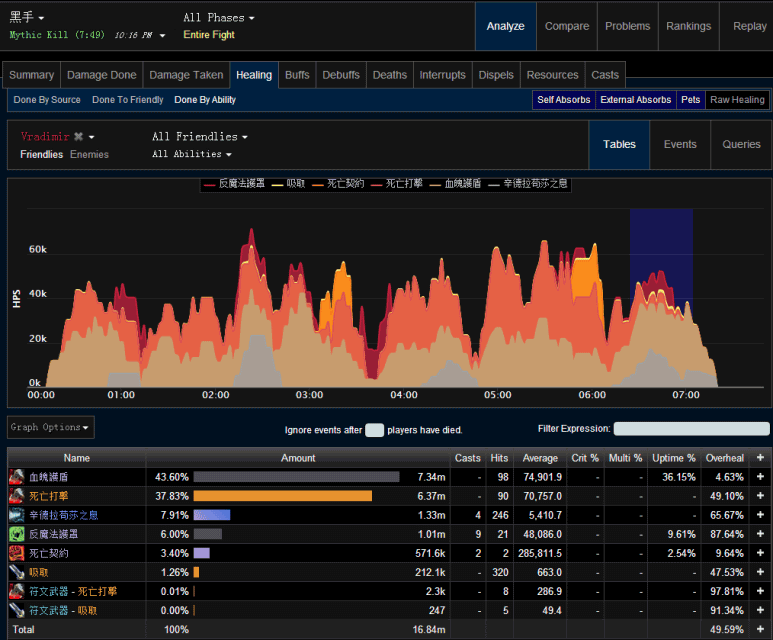
Task: Open the Buffs tab
Action: (x=297, y=75)
